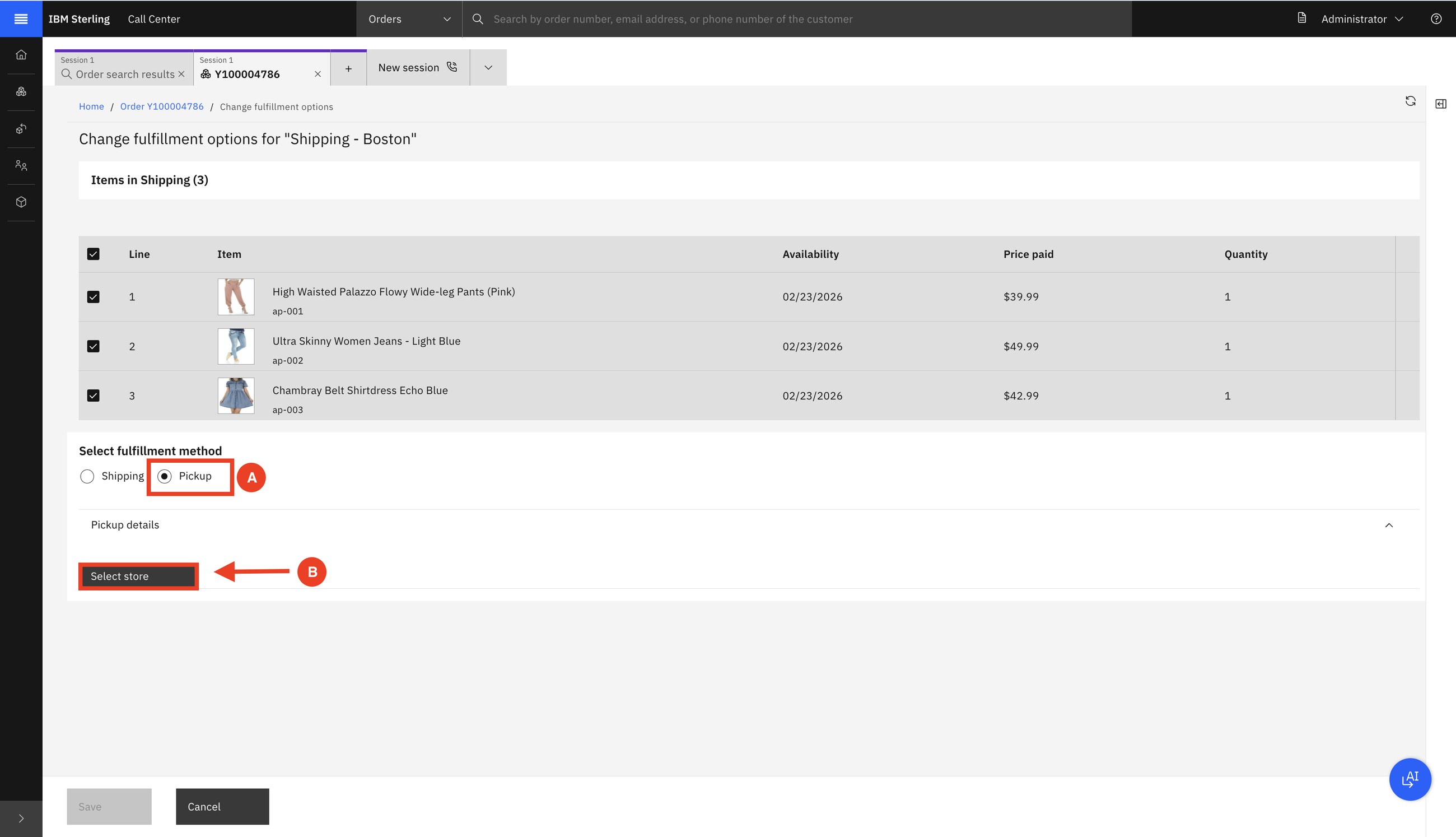
Task: Open the items box sidebar icon
Action: 21,202
